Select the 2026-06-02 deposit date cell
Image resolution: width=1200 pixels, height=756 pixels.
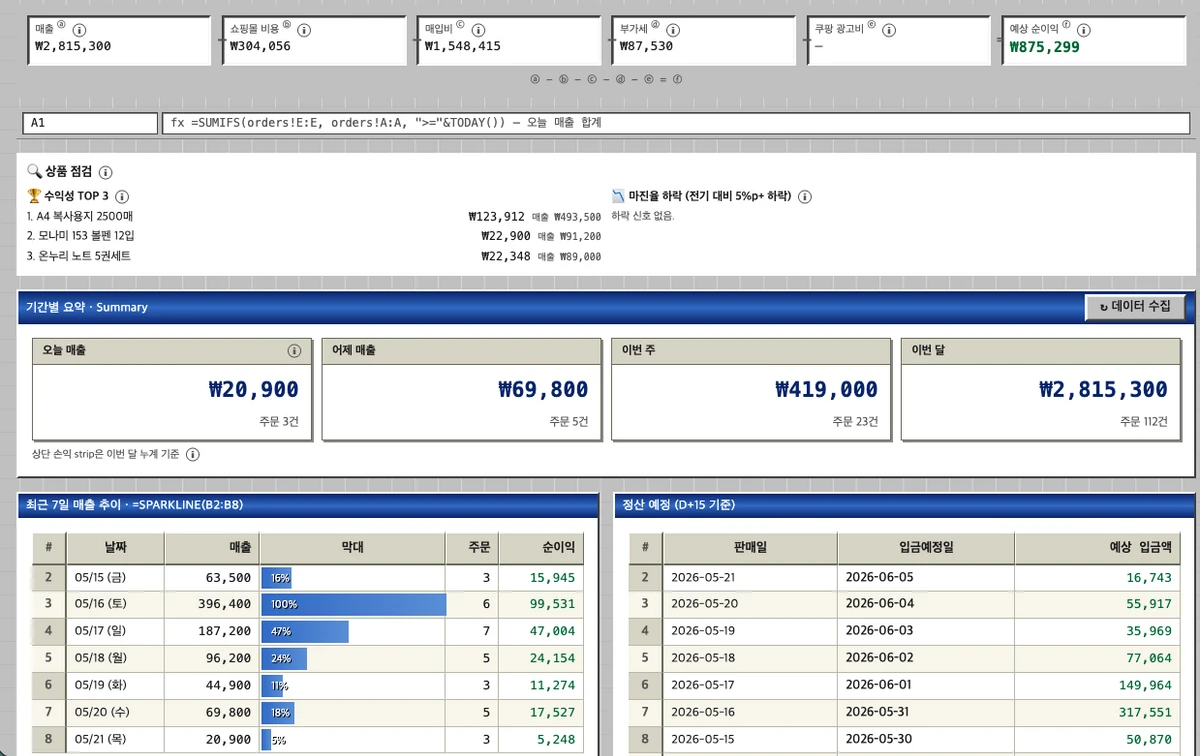[x=926, y=659]
